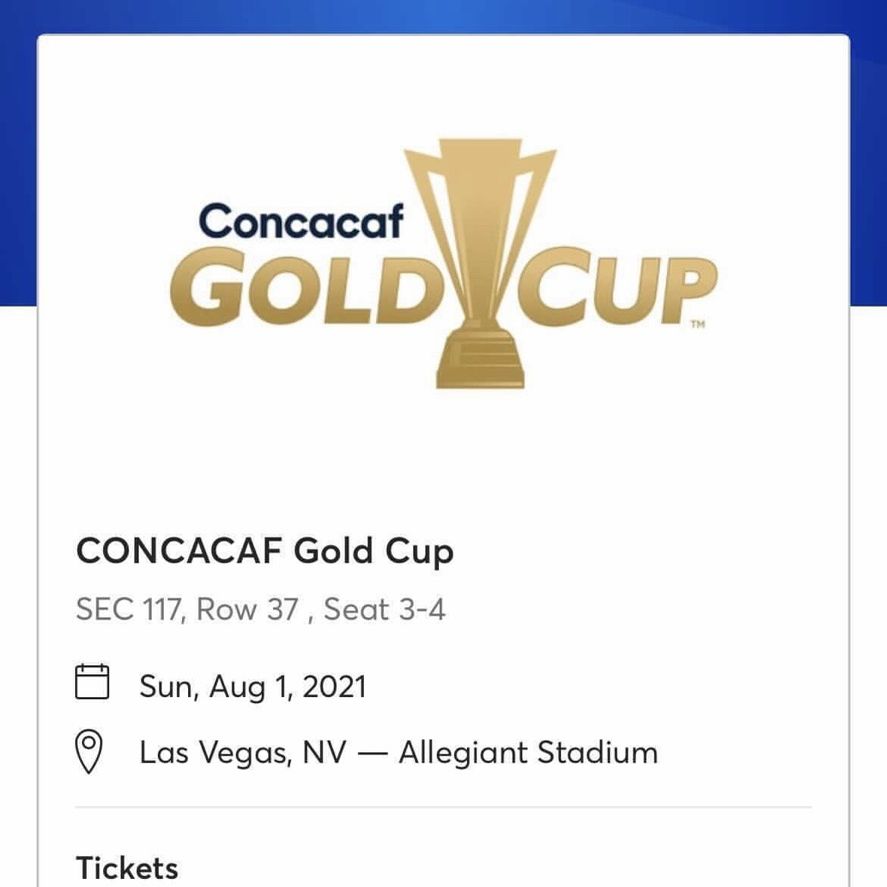Select the Row 37 text
This screenshot has height=887, width=887.
click(247, 610)
